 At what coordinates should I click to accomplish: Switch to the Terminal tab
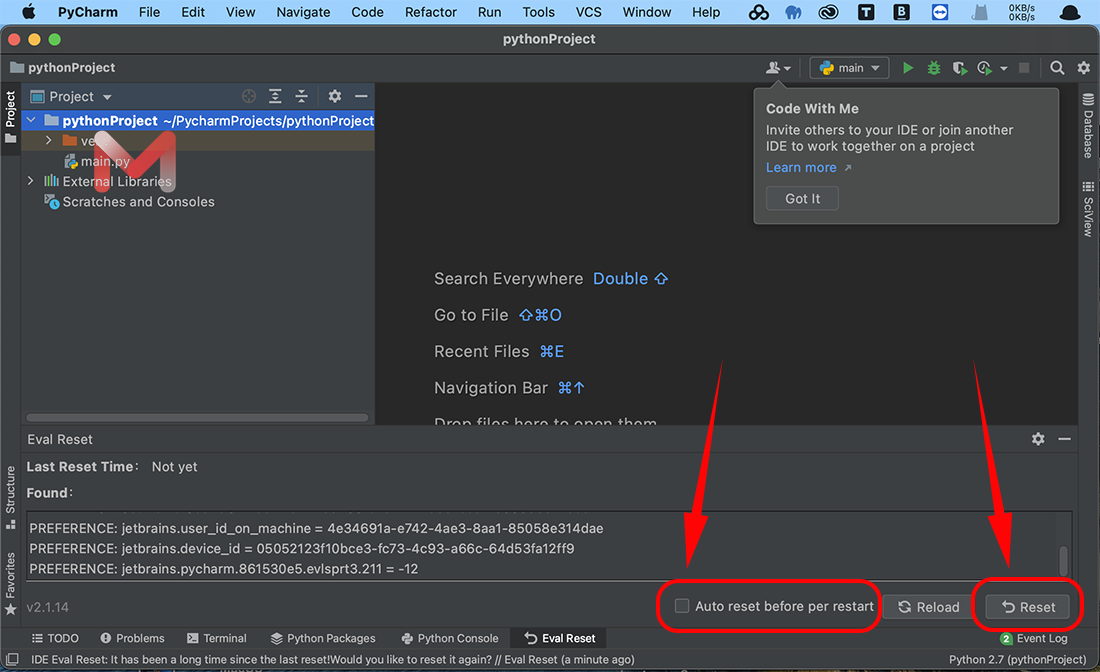tap(216, 638)
